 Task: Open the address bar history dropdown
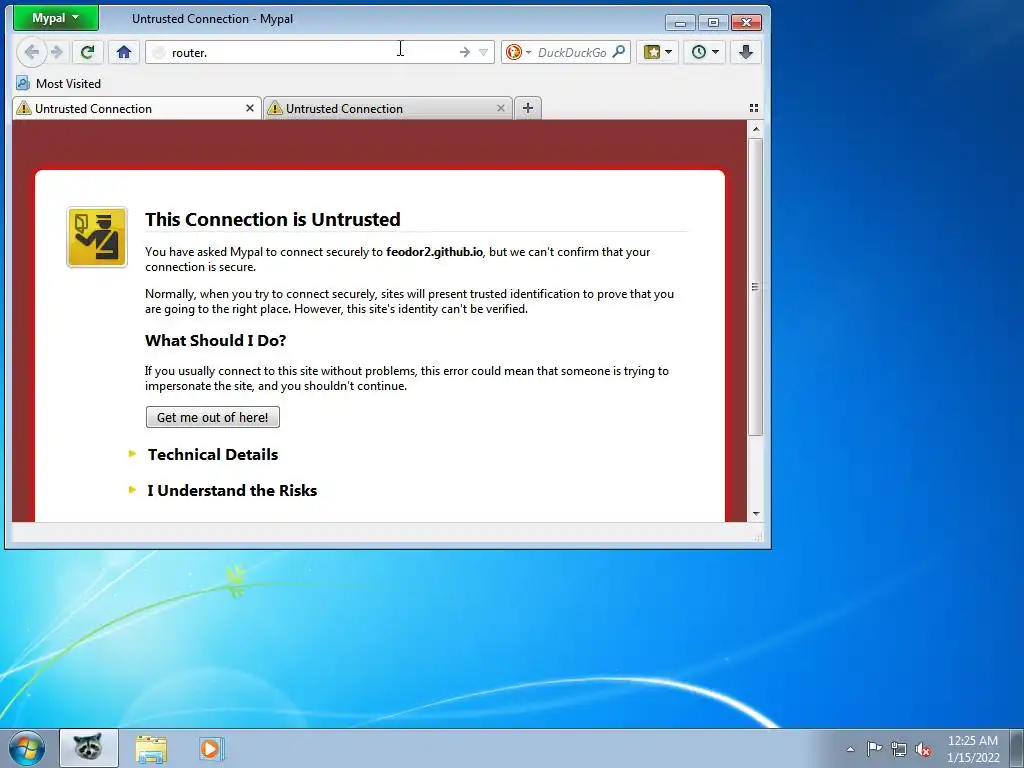point(483,52)
